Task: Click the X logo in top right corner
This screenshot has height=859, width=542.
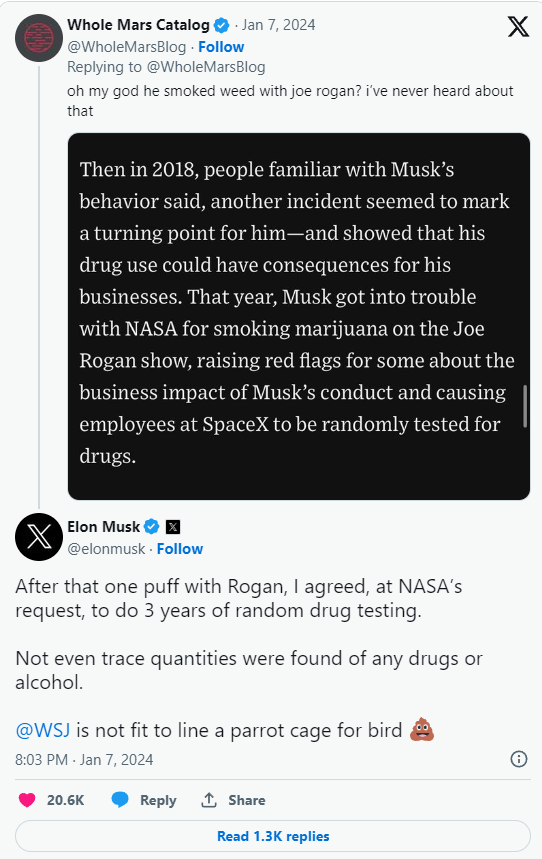Action: (518, 26)
